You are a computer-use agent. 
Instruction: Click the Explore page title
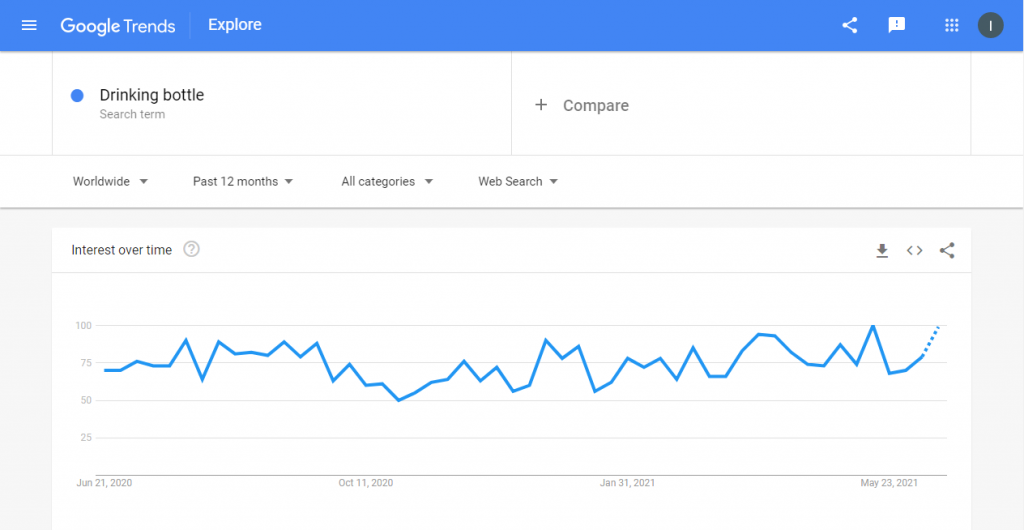coord(235,25)
